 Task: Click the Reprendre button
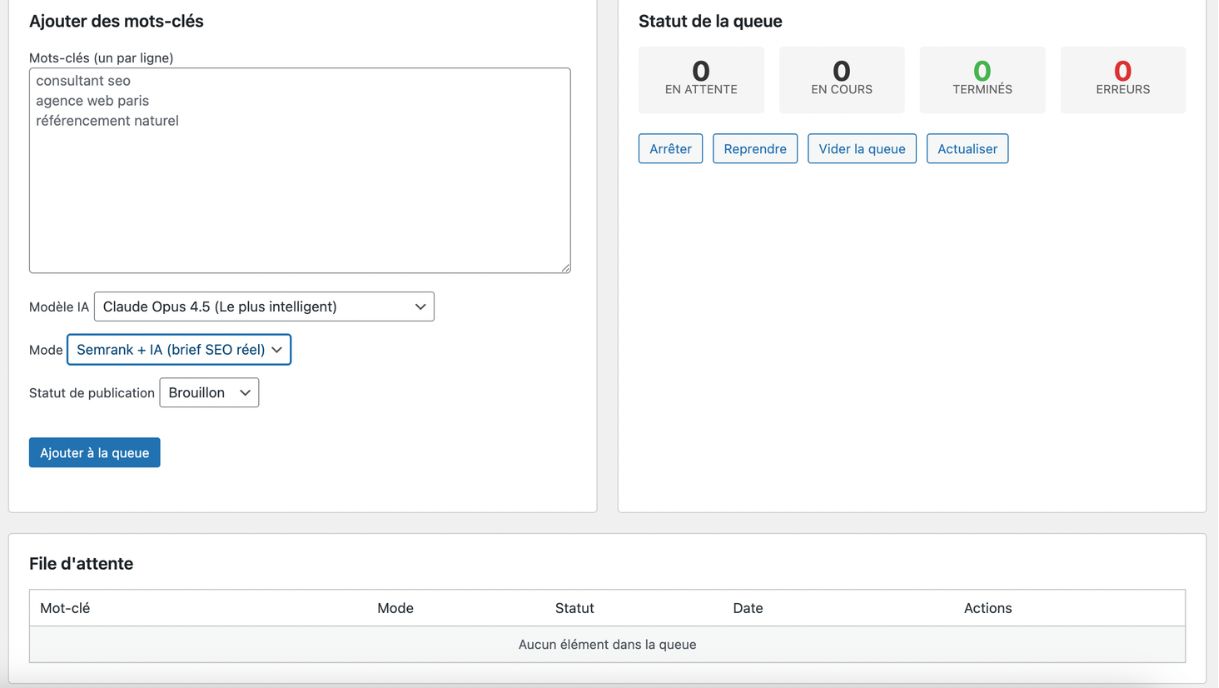755,149
